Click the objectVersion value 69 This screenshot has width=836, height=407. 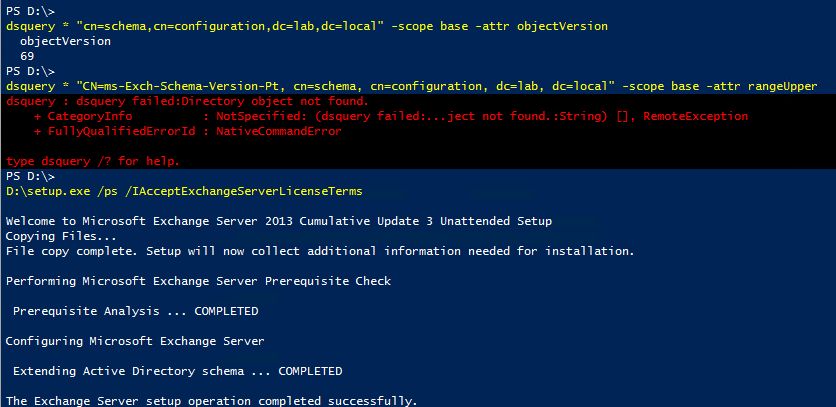27,56
